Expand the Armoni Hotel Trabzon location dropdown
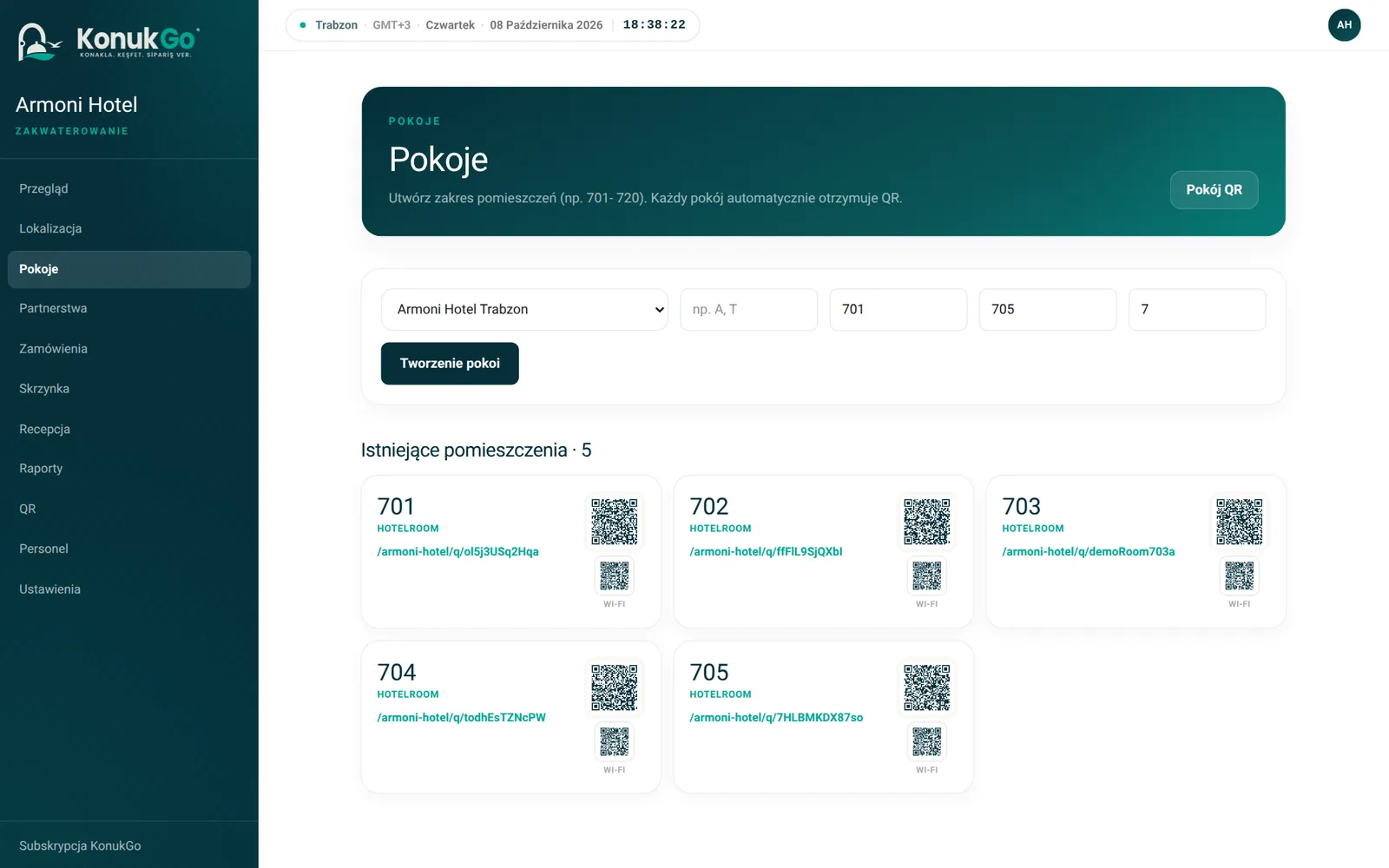This screenshot has width=1389, height=868. [x=524, y=310]
